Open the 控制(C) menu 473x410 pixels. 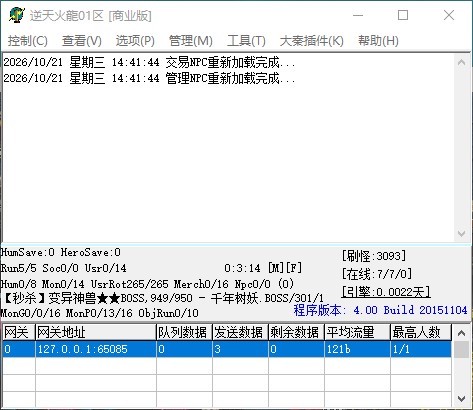tap(28, 41)
